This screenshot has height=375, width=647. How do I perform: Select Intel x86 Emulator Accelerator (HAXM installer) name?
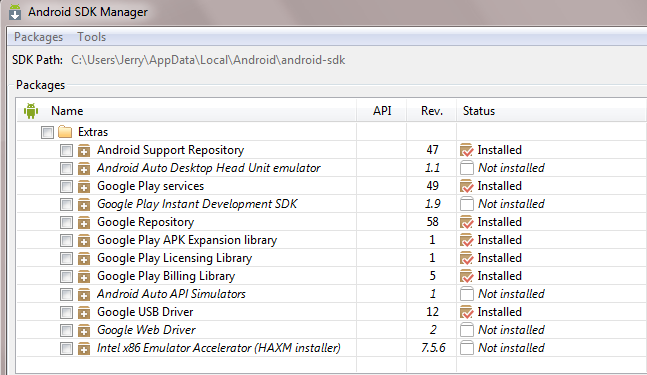[x=219, y=348]
